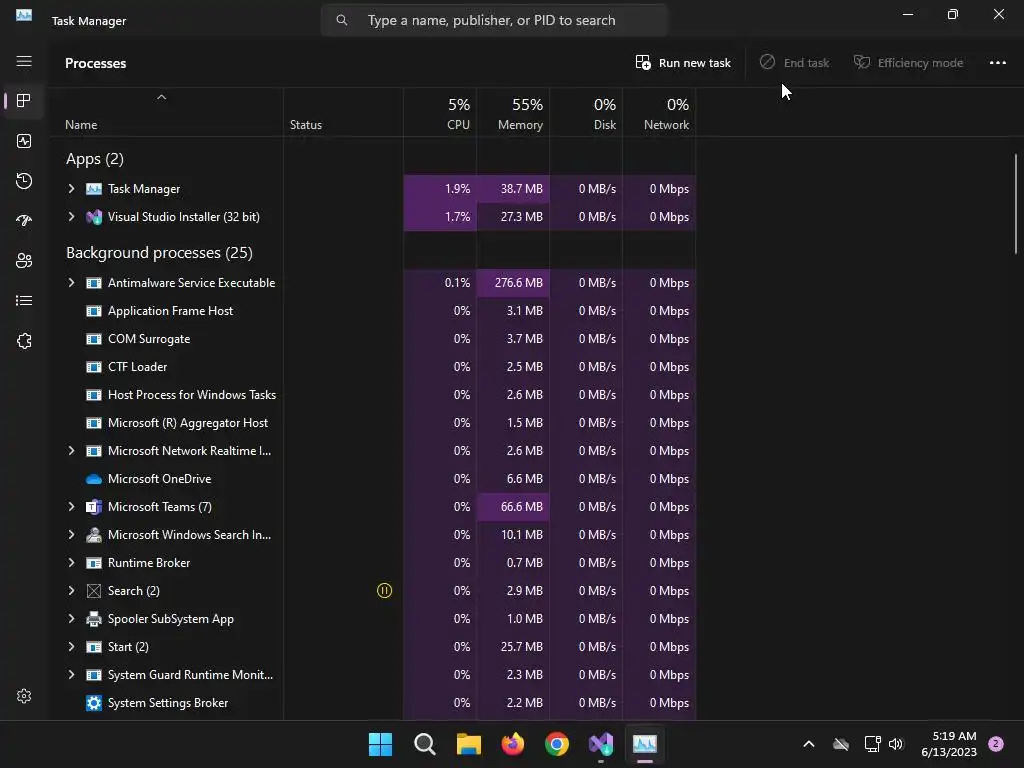Image resolution: width=1024 pixels, height=768 pixels.
Task: Click the Visual Studio Installer process icon
Action: [94, 217]
